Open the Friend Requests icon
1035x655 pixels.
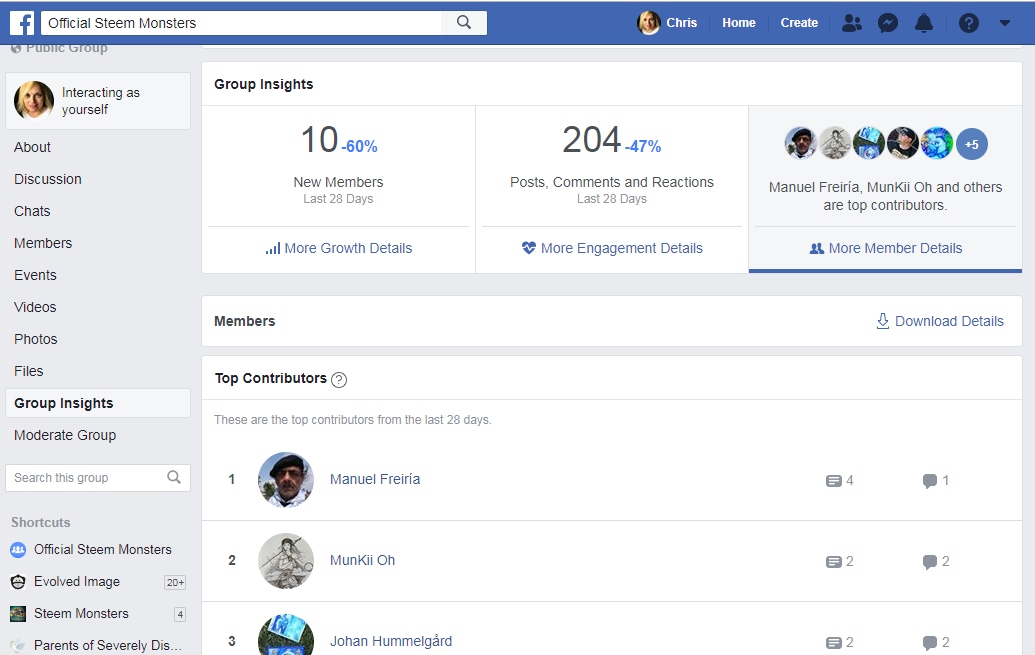point(852,23)
